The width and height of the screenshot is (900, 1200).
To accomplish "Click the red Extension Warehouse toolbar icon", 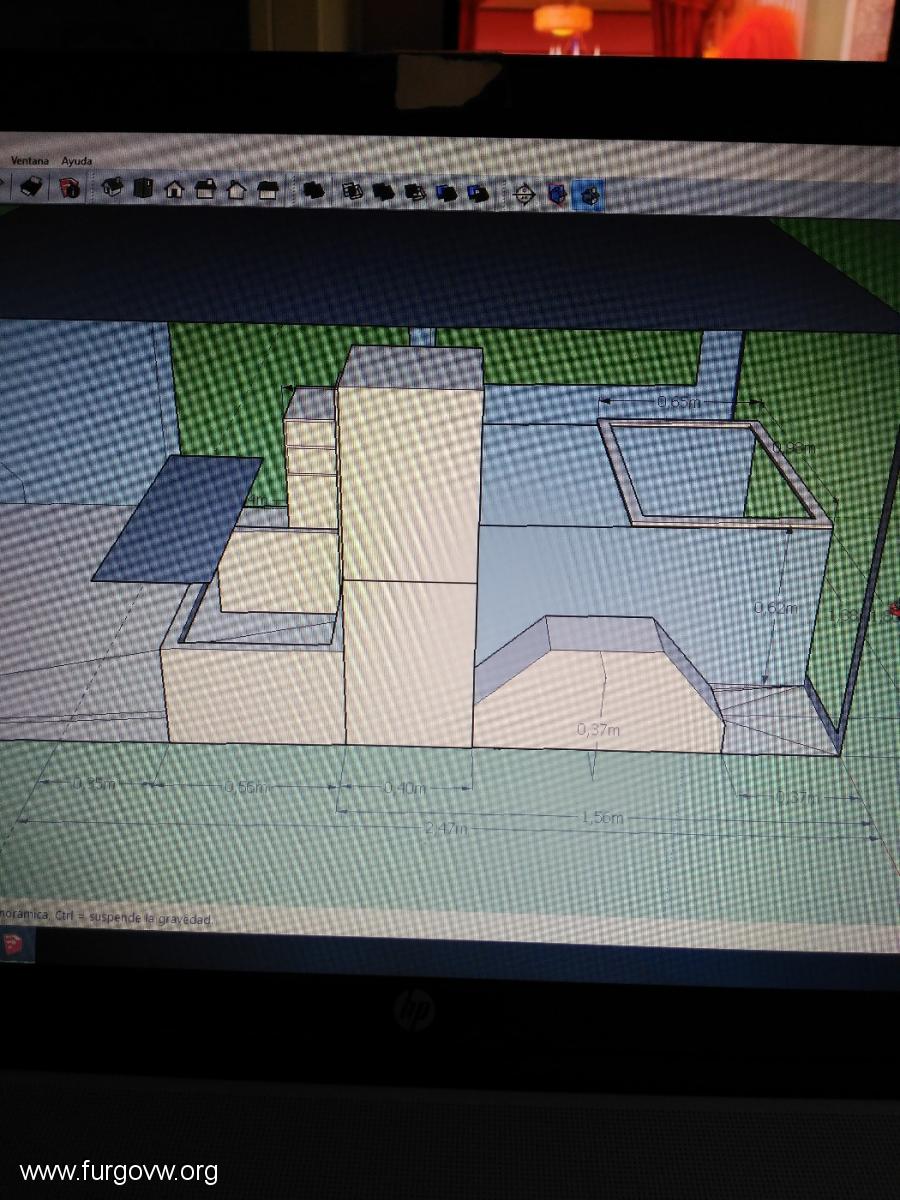I will tap(69, 187).
